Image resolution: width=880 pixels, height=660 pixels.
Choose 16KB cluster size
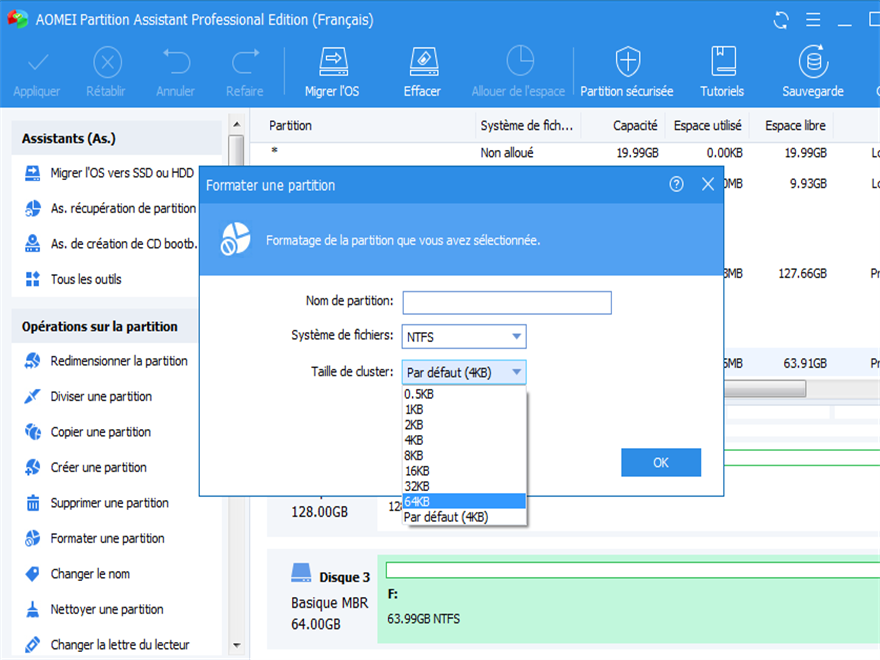coord(464,471)
